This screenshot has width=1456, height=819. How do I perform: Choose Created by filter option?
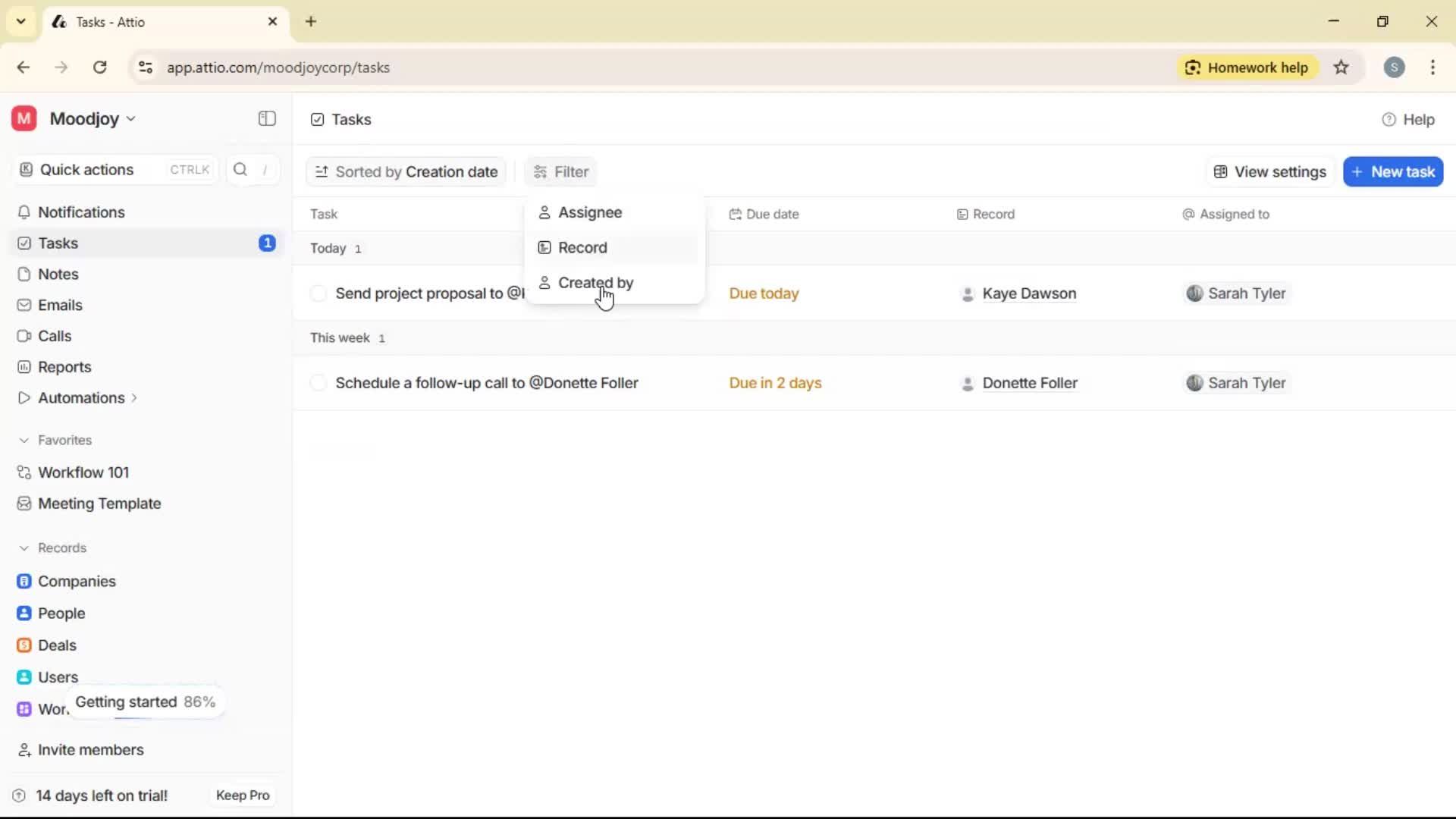click(614, 283)
